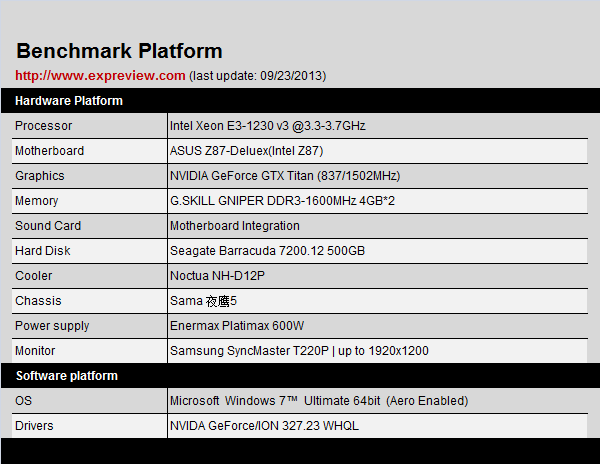
Task: Select the ASUS Z87-Deluxe value
Action: click(246, 151)
